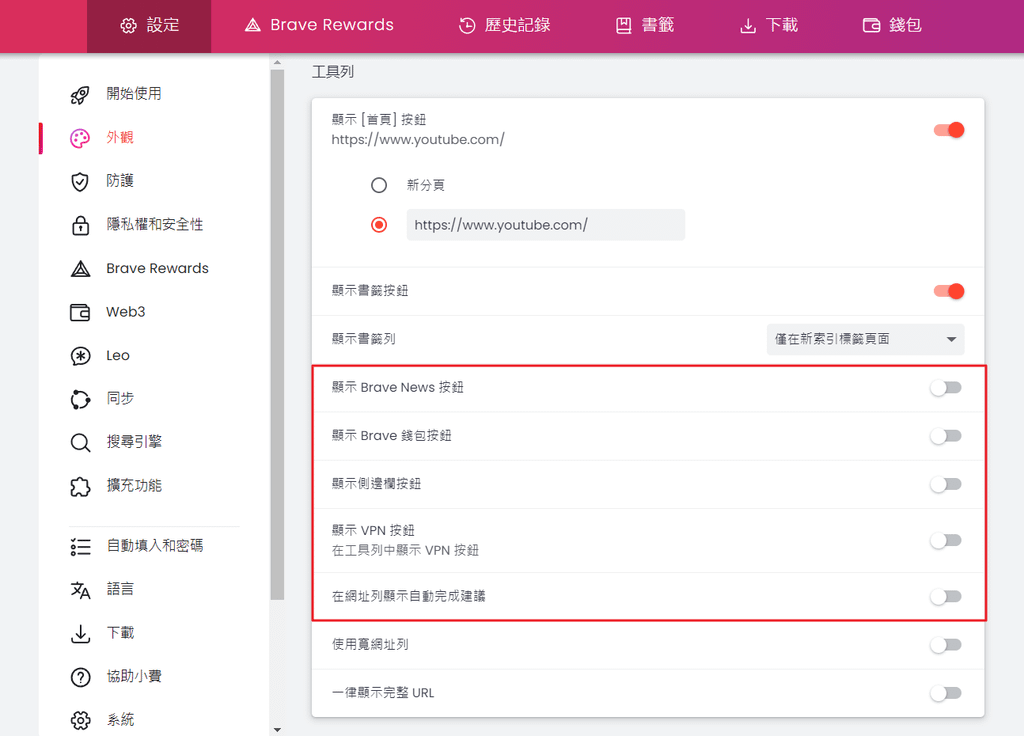Image resolution: width=1024 pixels, height=736 pixels.
Task: Open 顯示書籤列 dropdown 僅在新索引標籤頁面
Action: click(x=865, y=339)
